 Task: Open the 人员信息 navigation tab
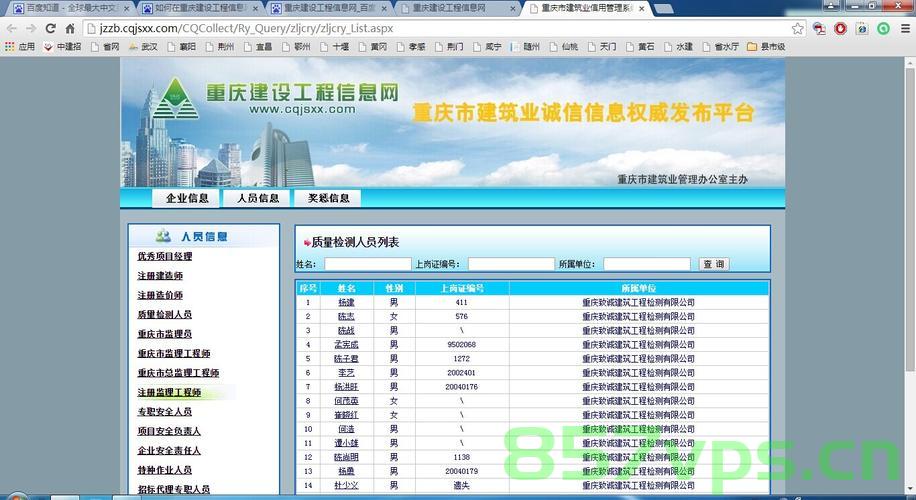pos(258,198)
